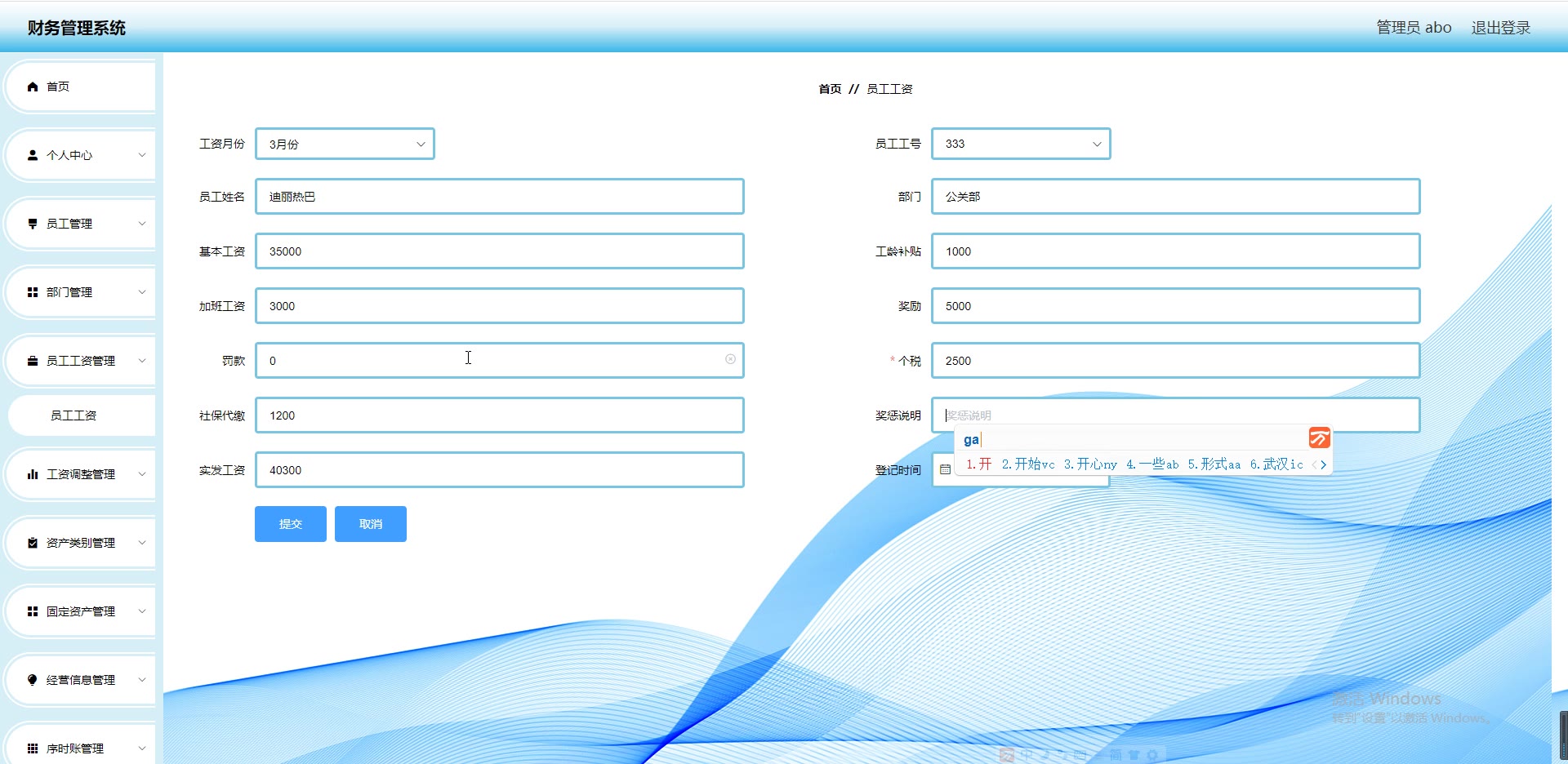The height and width of the screenshot is (764, 1568).
Task: Click the 首页 breadcrumb link
Action: pos(830,89)
